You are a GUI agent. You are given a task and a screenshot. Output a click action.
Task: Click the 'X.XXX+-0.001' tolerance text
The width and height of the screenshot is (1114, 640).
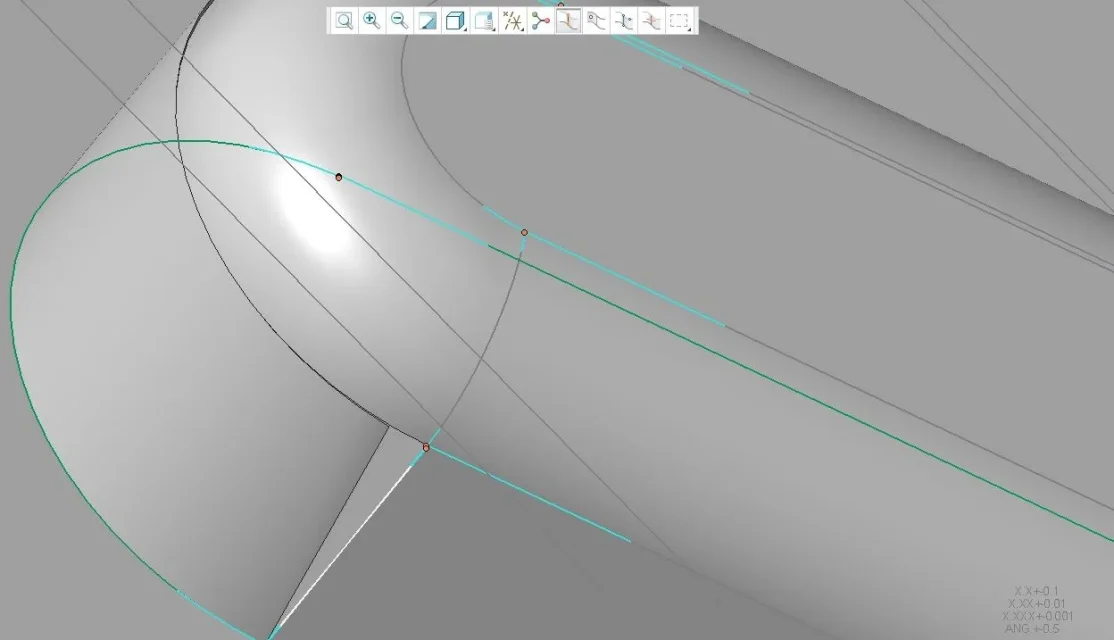point(1037,616)
